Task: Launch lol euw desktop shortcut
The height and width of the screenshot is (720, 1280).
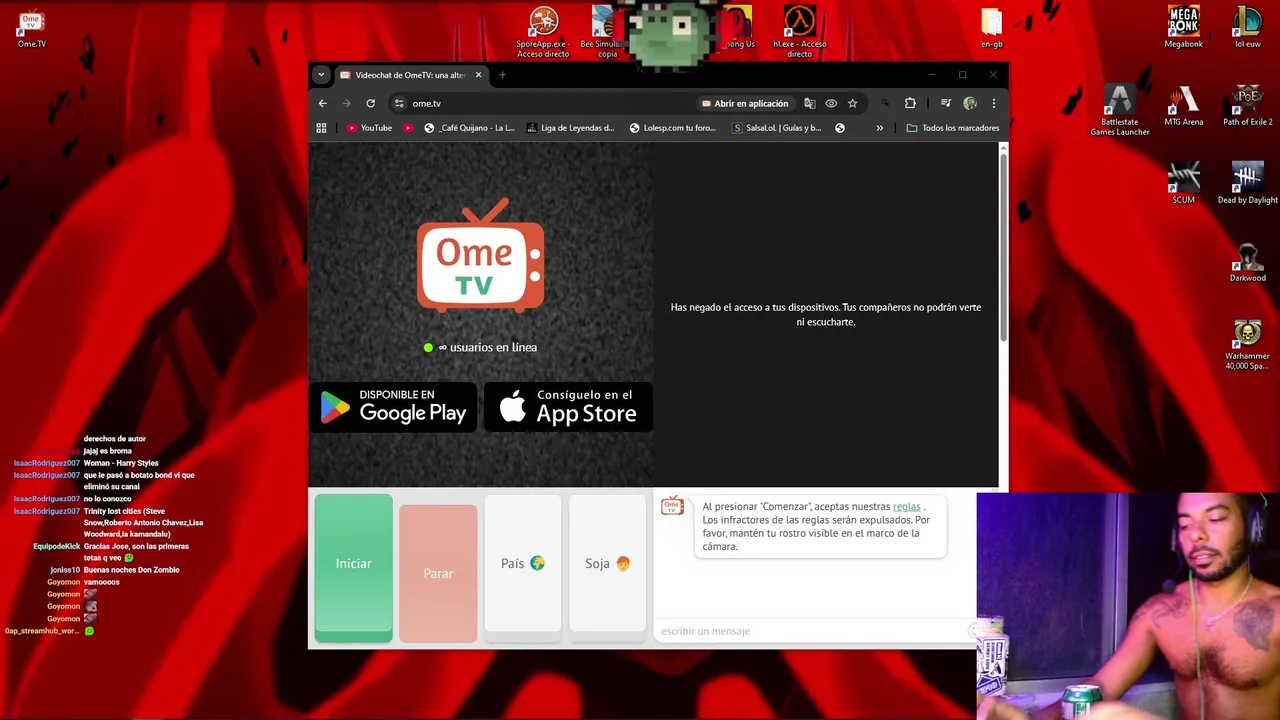Action: click(x=1247, y=28)
